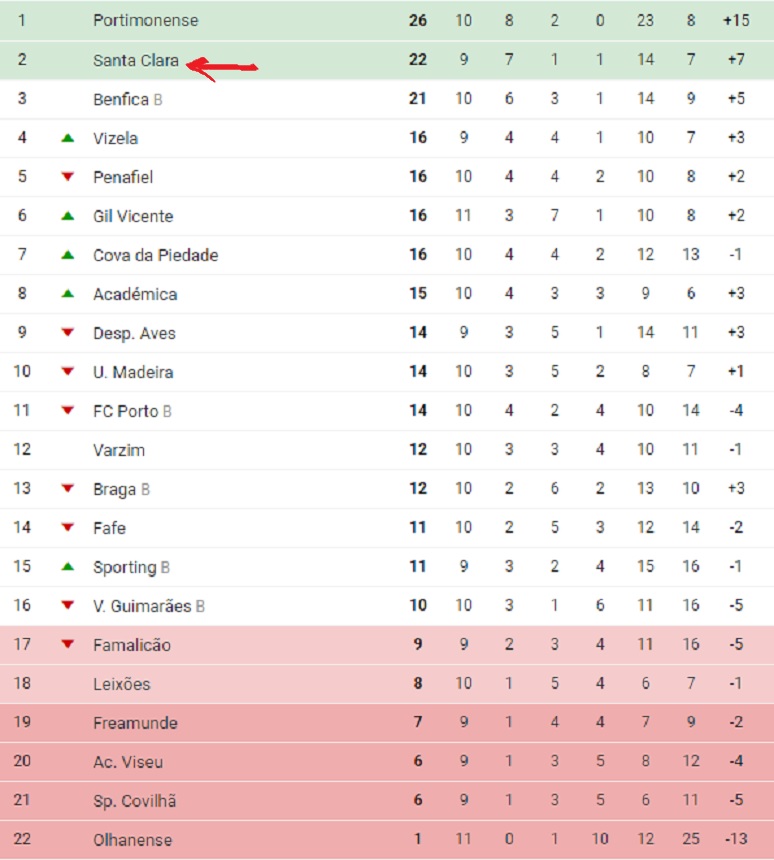Image resolution: width=774 pixels, height=860 pixels.
Task: Select the Benfica B team name
Action: point(127,99)
